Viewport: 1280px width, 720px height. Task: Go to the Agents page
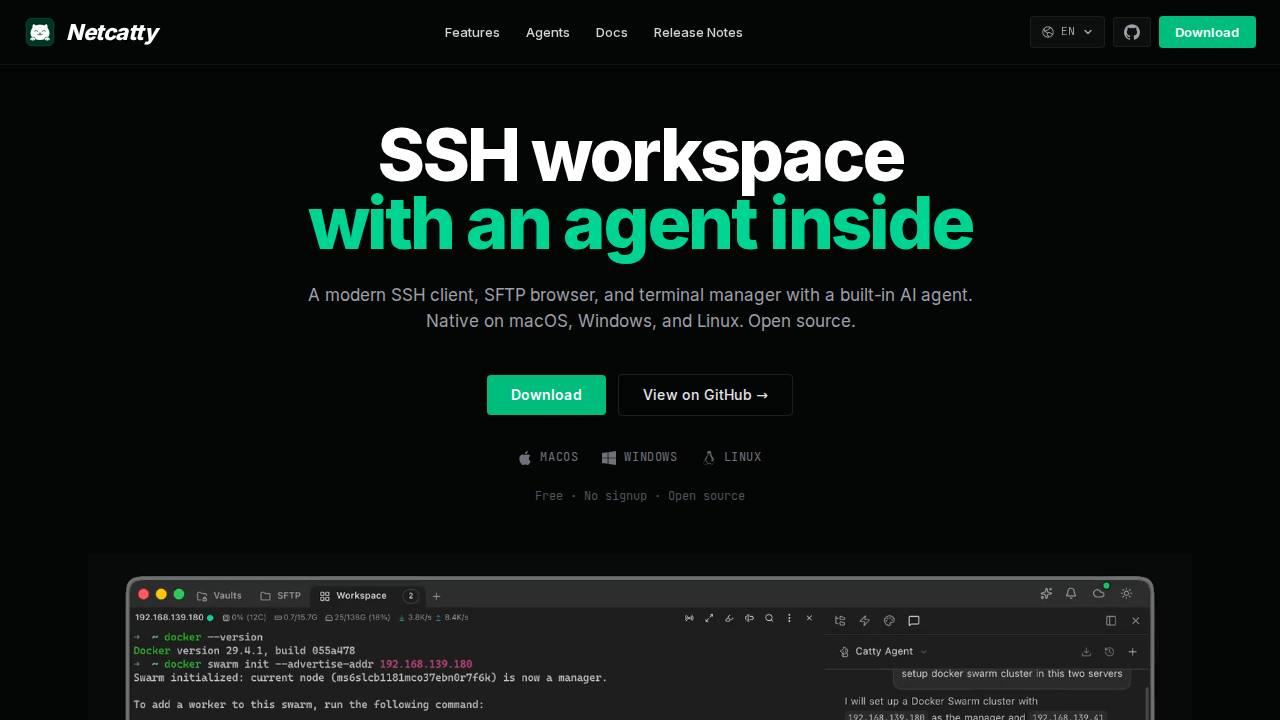[x=548, y=32]
